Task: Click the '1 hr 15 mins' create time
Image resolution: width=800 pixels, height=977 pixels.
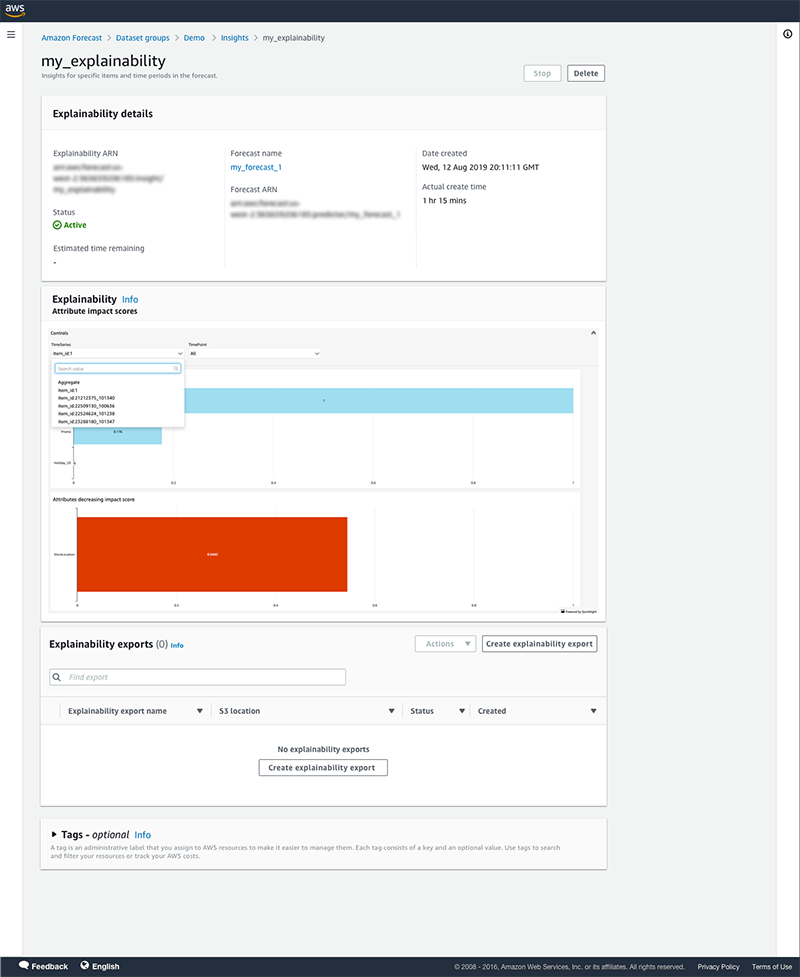Action: pos(444,201)
